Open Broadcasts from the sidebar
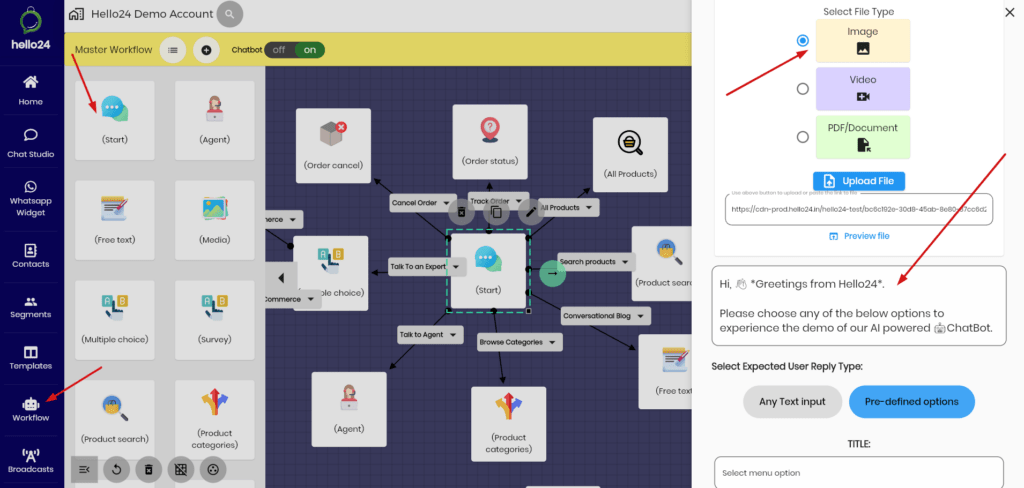This screenshot has width=1024, height=488. click(30, 461)
